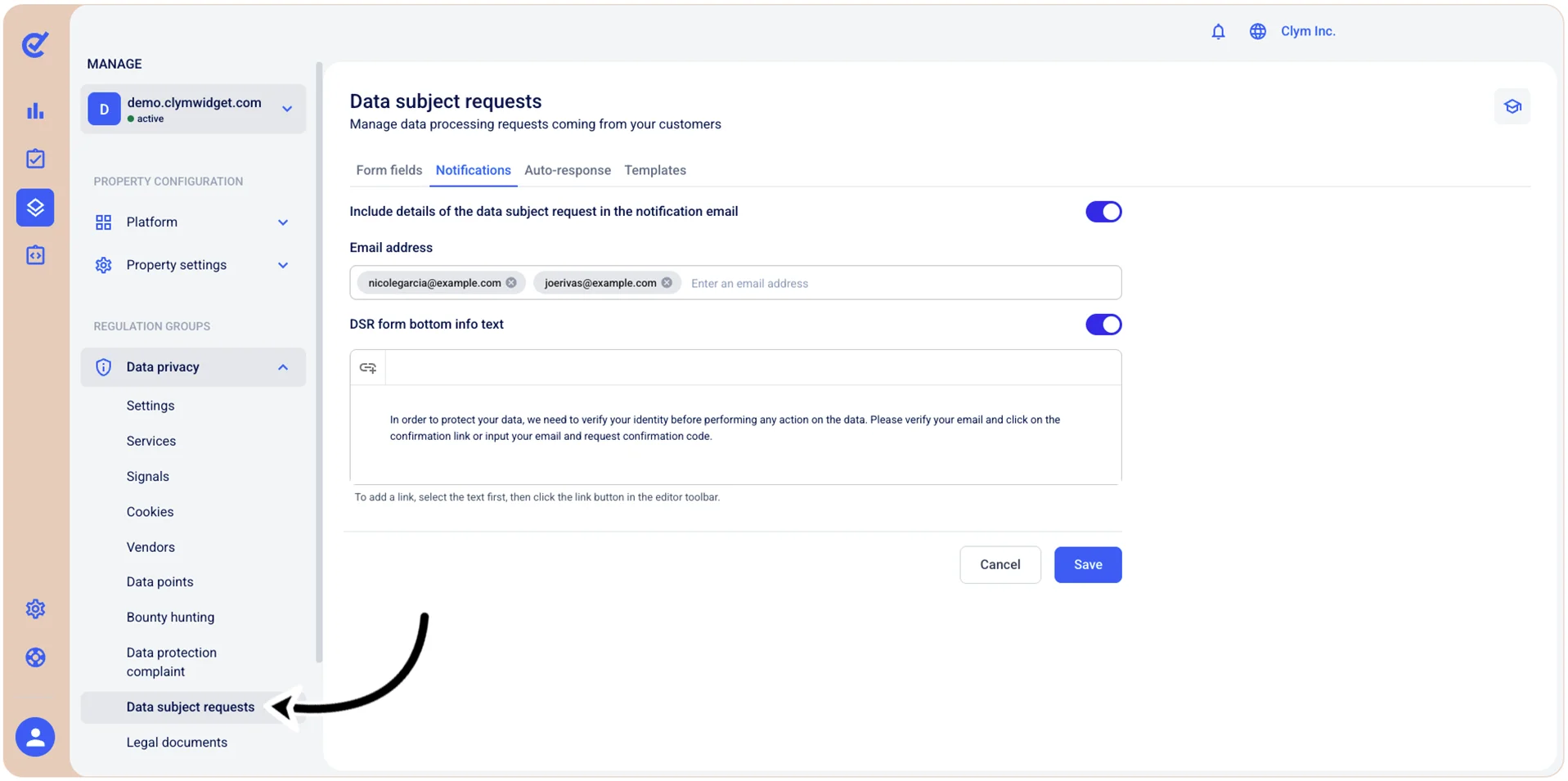The image size is (1568, 781).
Task: Click the globe language icon
Action: pos(1258,31)
